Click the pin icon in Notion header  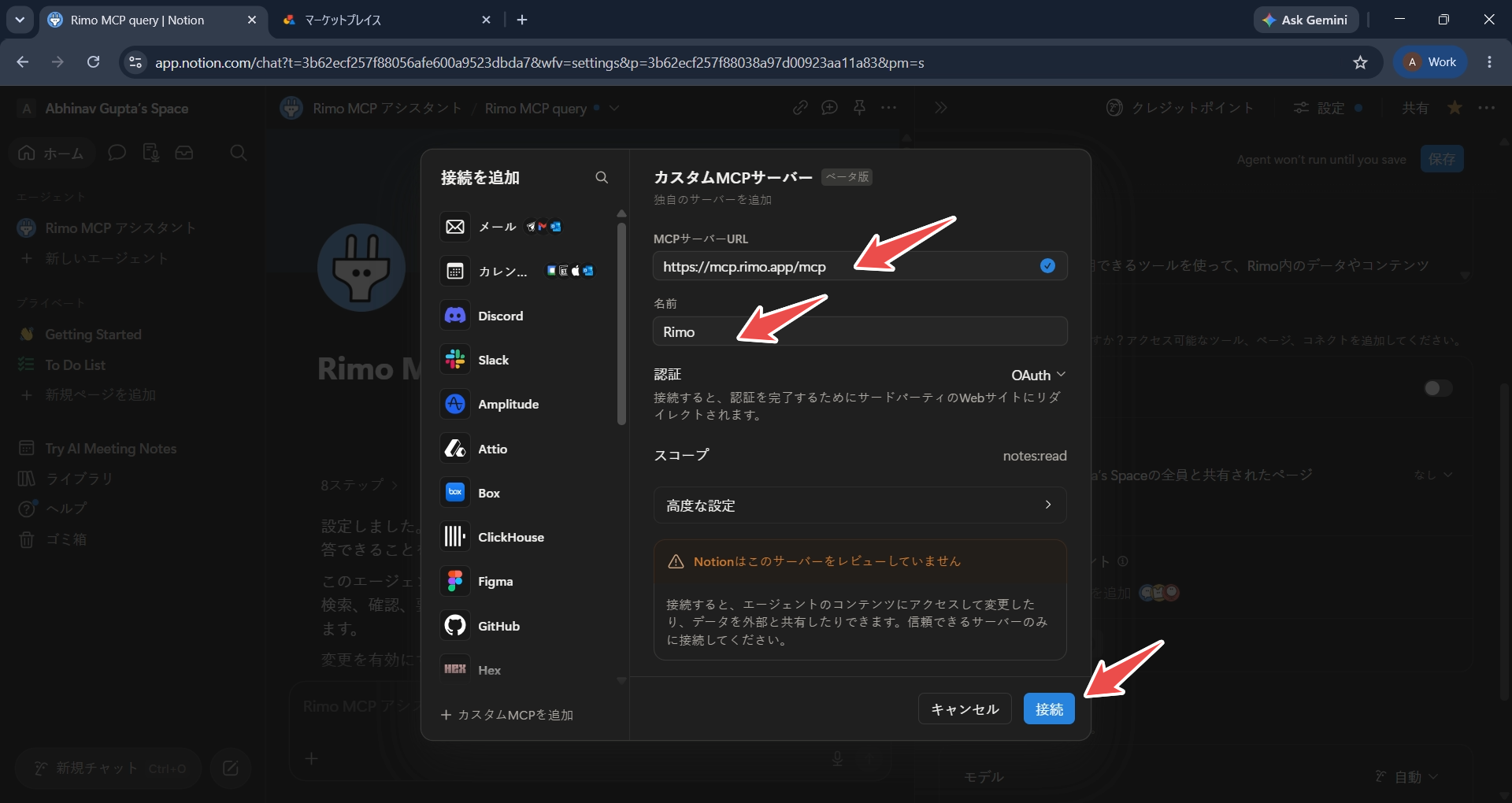click(x=859, y=108)
